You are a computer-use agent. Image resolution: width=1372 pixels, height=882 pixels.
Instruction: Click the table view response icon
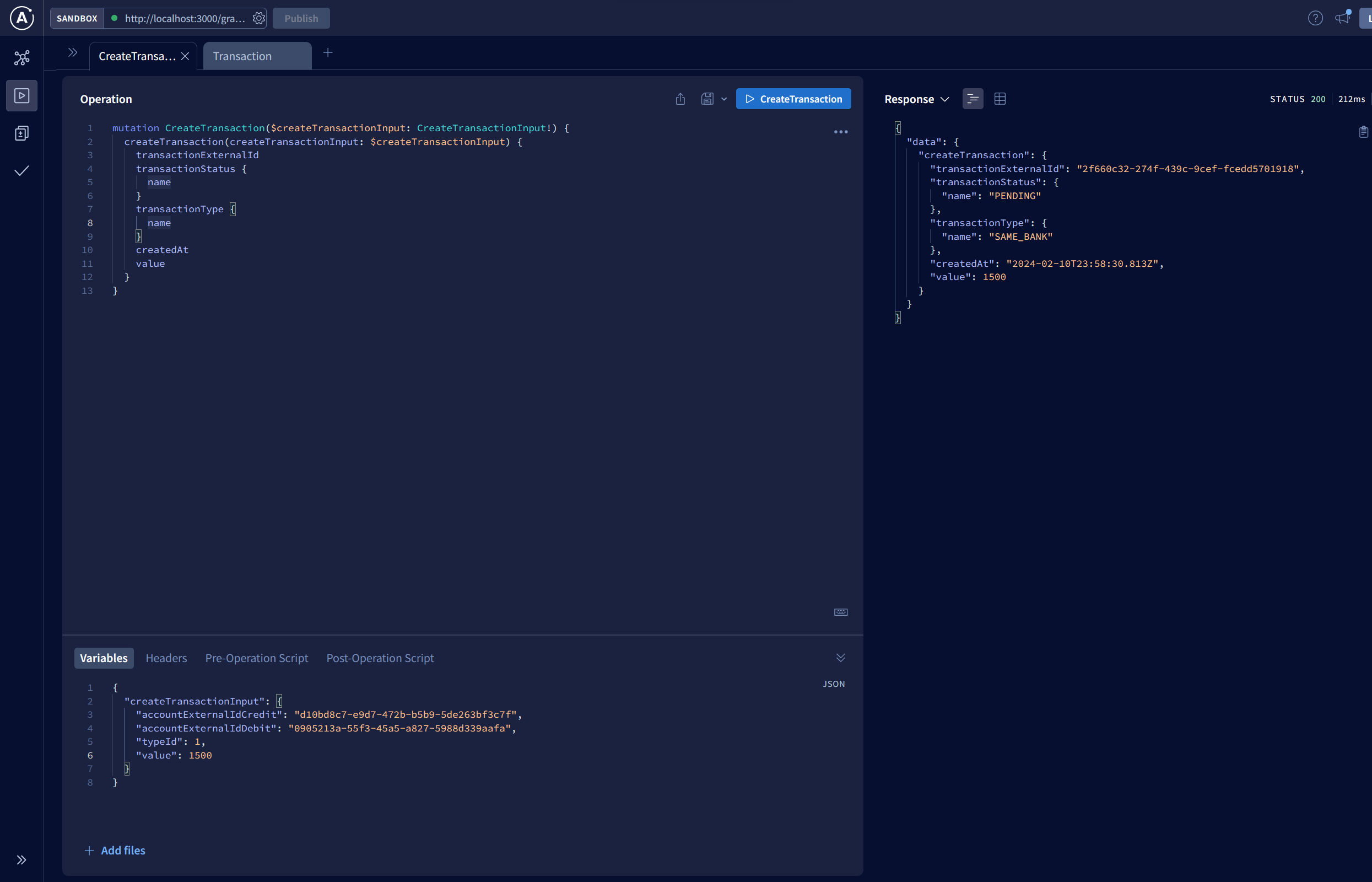pyautogui.click(x=1000, y=99)
